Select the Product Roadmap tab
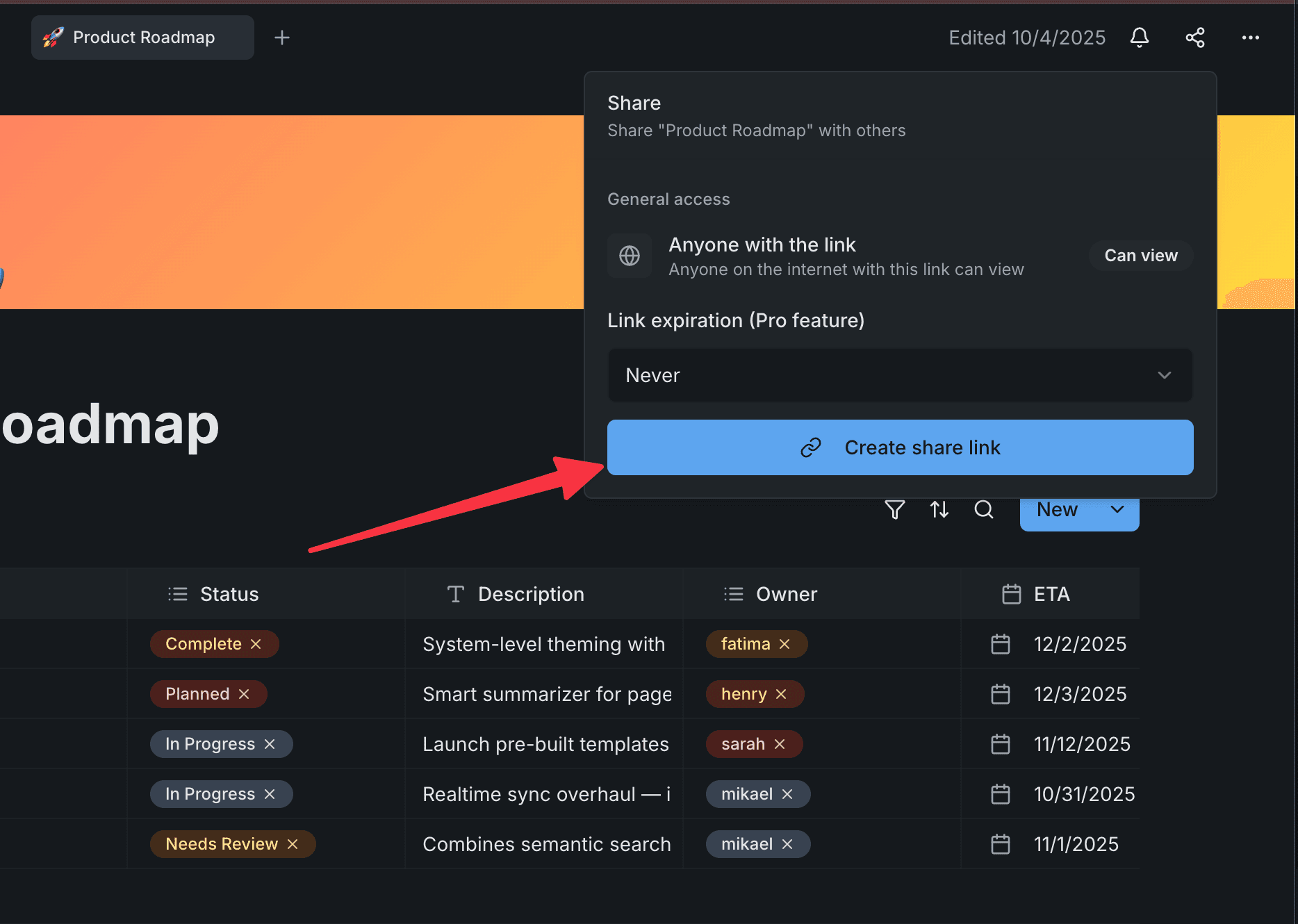The image size is (1298, 924). click(142, 37)
